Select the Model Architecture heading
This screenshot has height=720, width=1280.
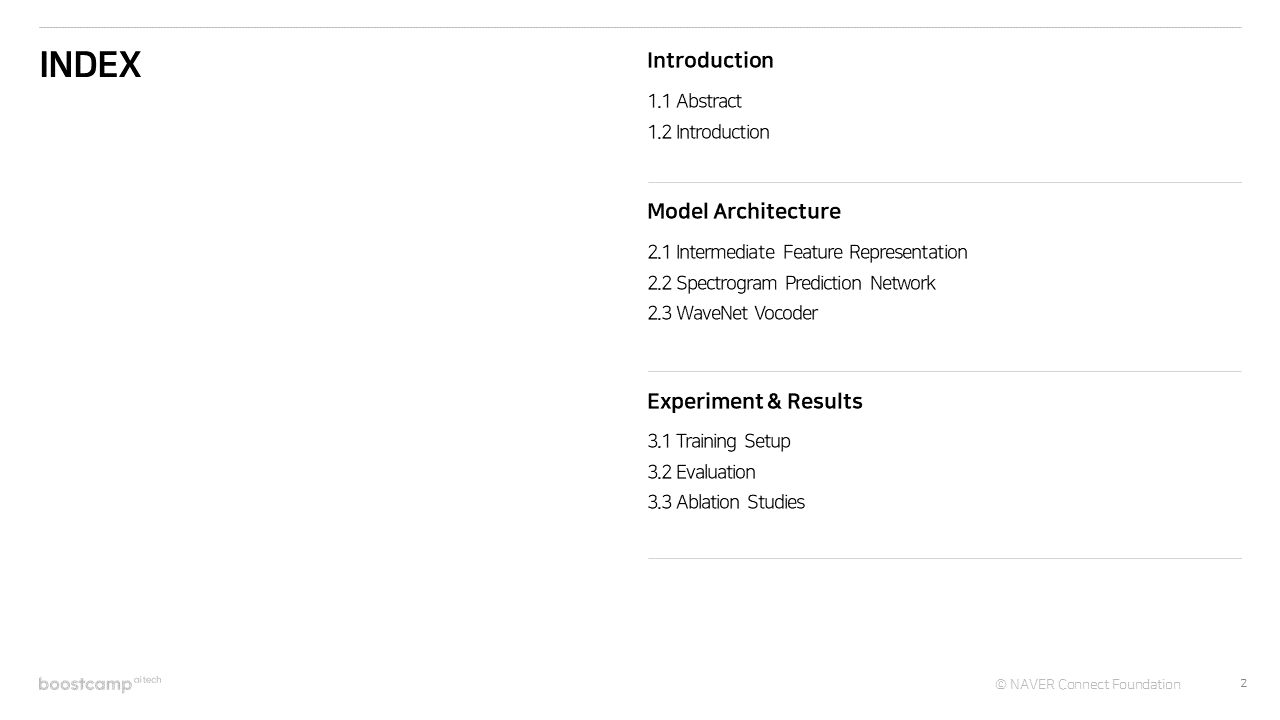pyautogui.click(x=743, y=211)
